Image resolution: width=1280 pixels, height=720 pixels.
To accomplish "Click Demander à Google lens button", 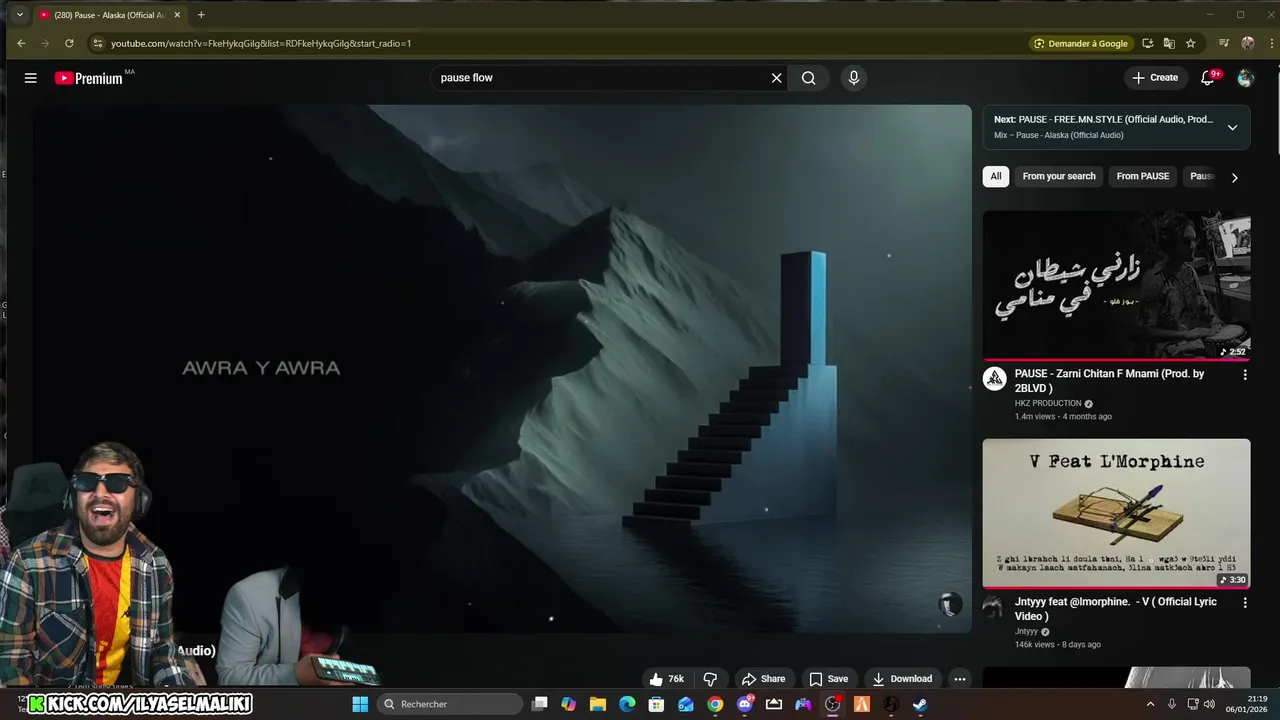I will [x=1081, y=43].
